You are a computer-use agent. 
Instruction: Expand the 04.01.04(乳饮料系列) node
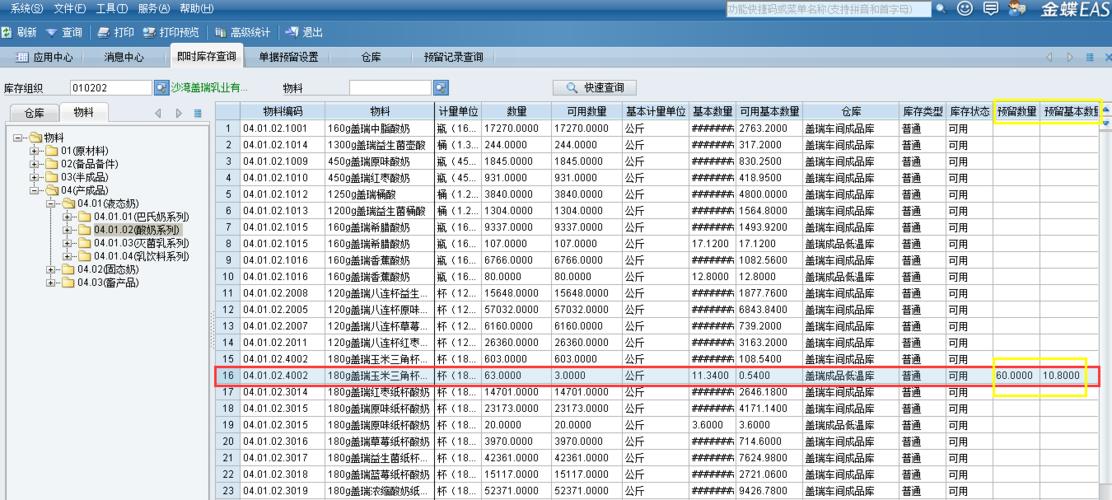tap(67, 256)
